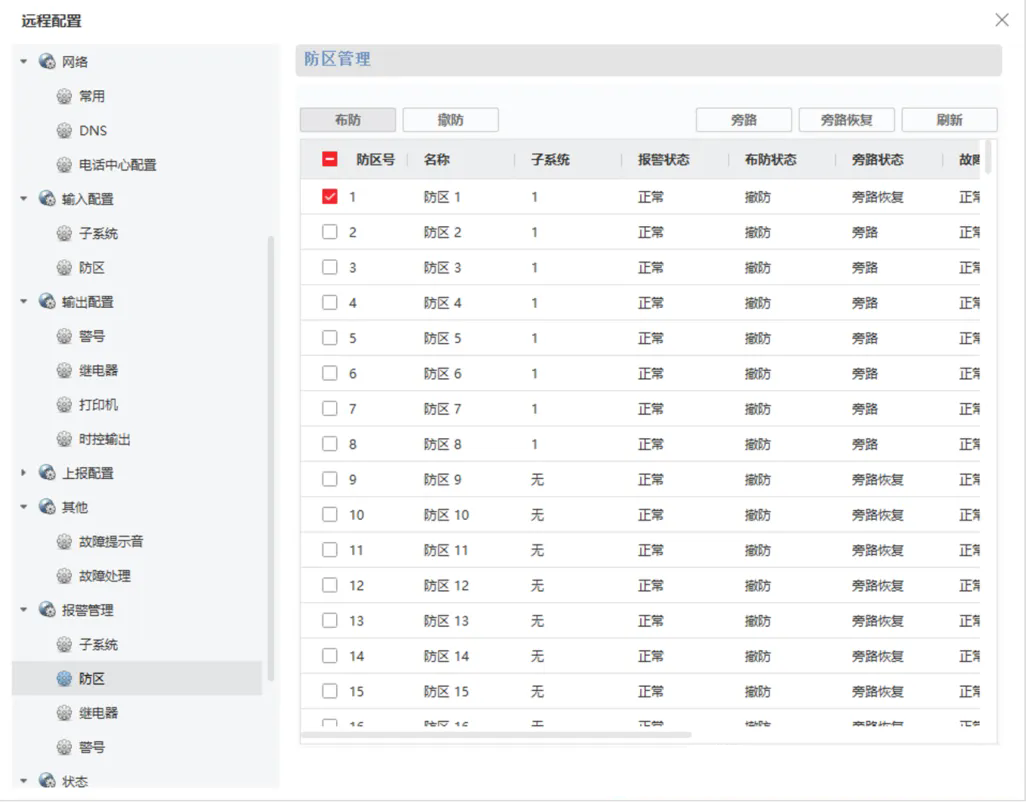Uncheck the checkbox for 防区 1
This screenshot has height=803, width=1026.
[x=330, y=197]
